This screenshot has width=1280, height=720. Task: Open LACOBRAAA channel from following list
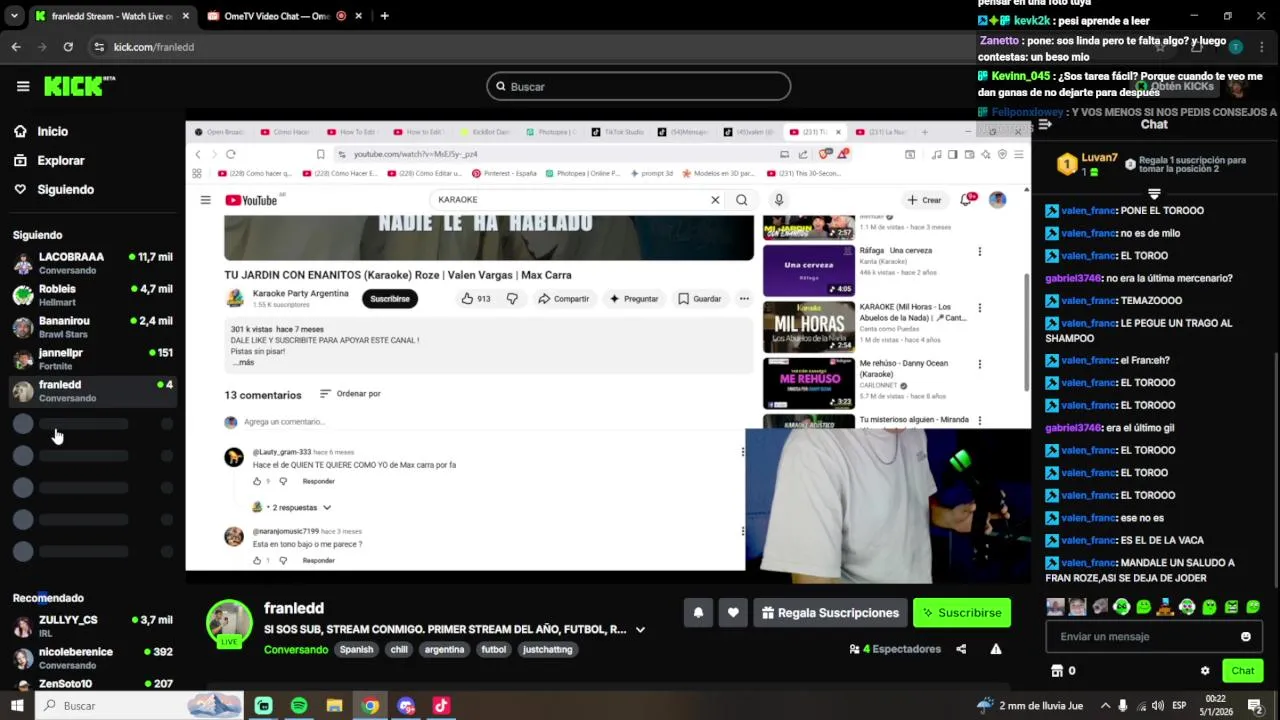[92, 263]
